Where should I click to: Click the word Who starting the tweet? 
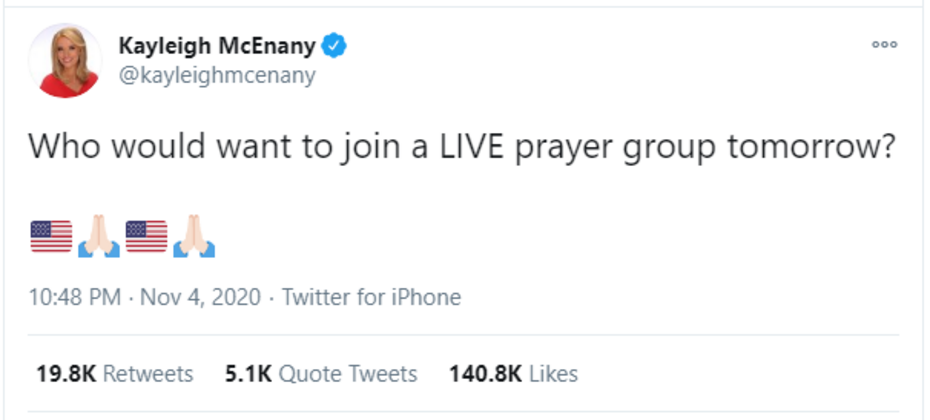[61, 147]
